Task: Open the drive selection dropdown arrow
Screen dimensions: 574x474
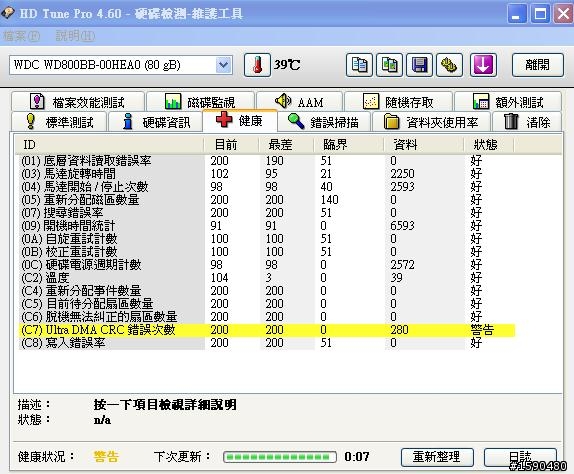Action: click(224, 65)
